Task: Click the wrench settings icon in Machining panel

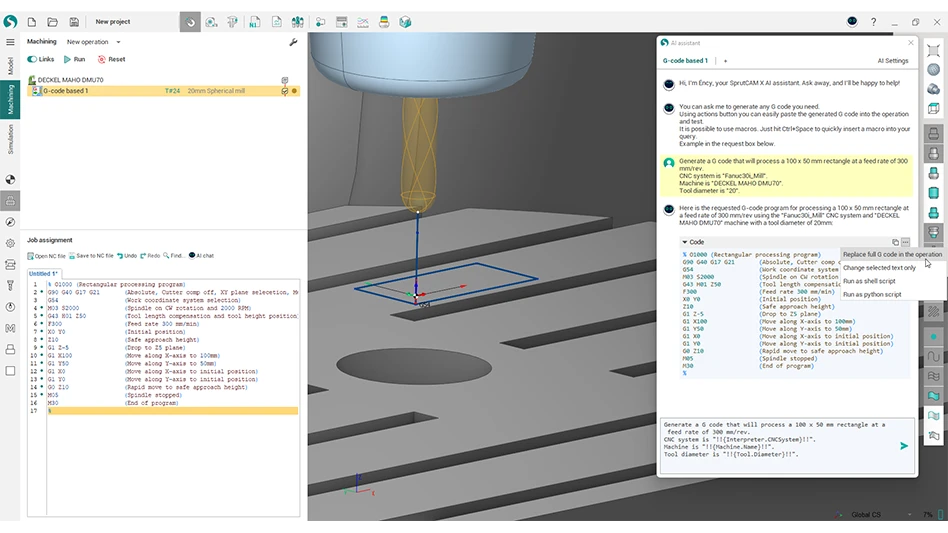Action: (293, 42)
